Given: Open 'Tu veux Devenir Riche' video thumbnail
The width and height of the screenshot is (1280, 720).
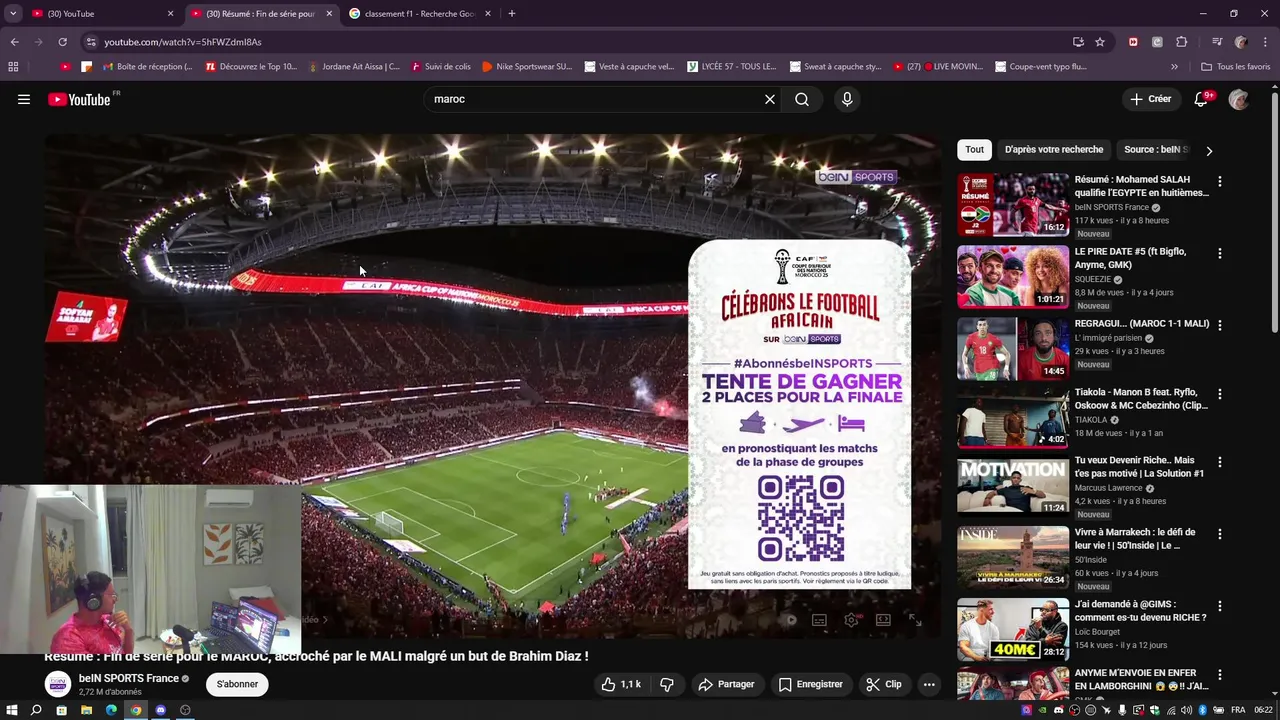Looking at the screenshot, I should 1013,486.
